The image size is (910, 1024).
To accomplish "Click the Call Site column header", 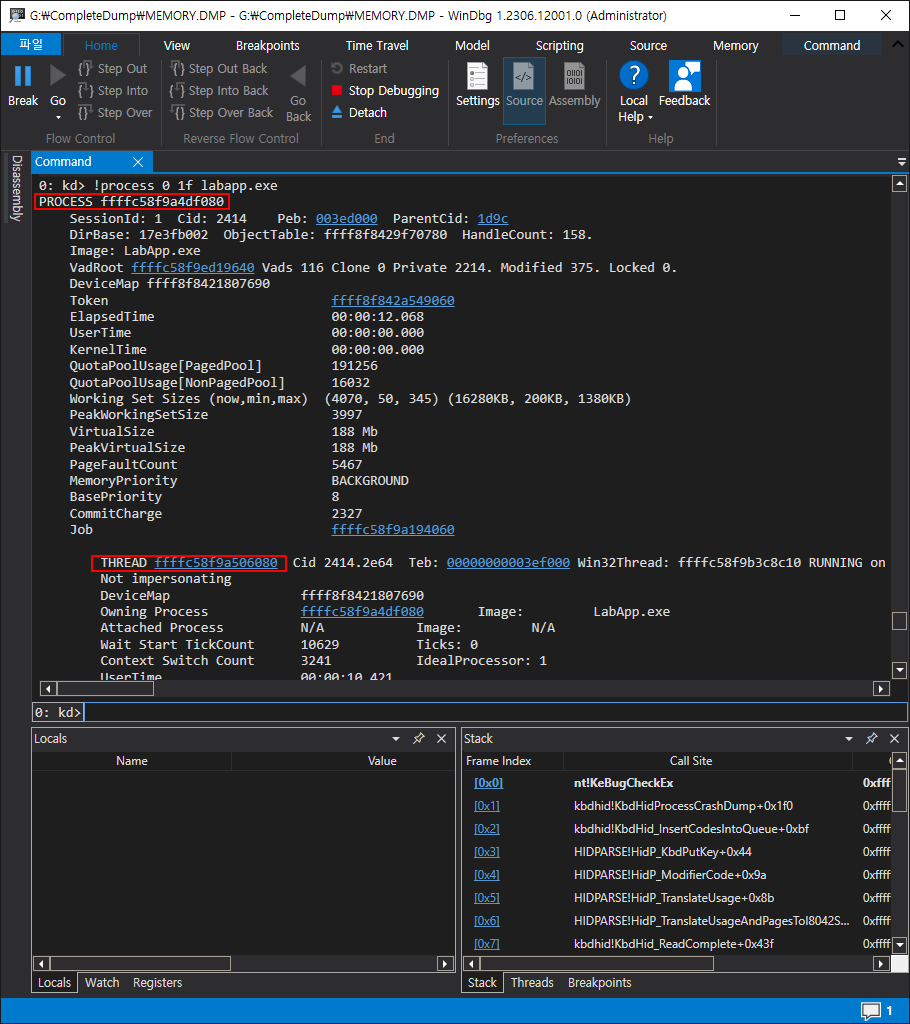I will (691, 761).
